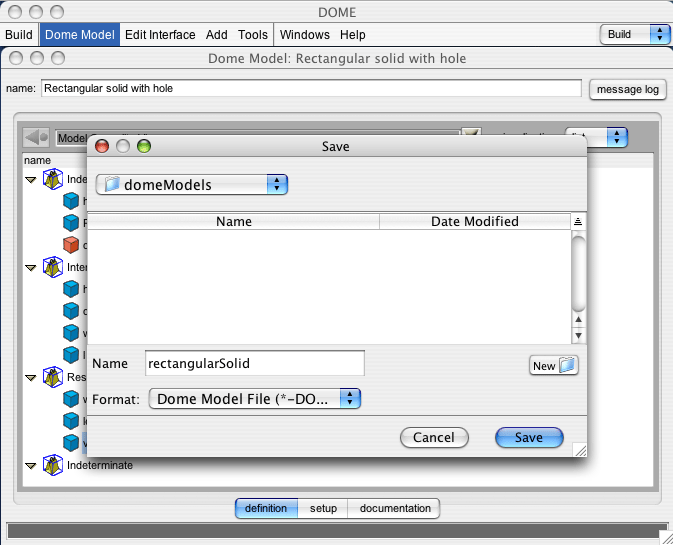
Task: Click the Cancel button in the dialog
Action: [434, 437]
